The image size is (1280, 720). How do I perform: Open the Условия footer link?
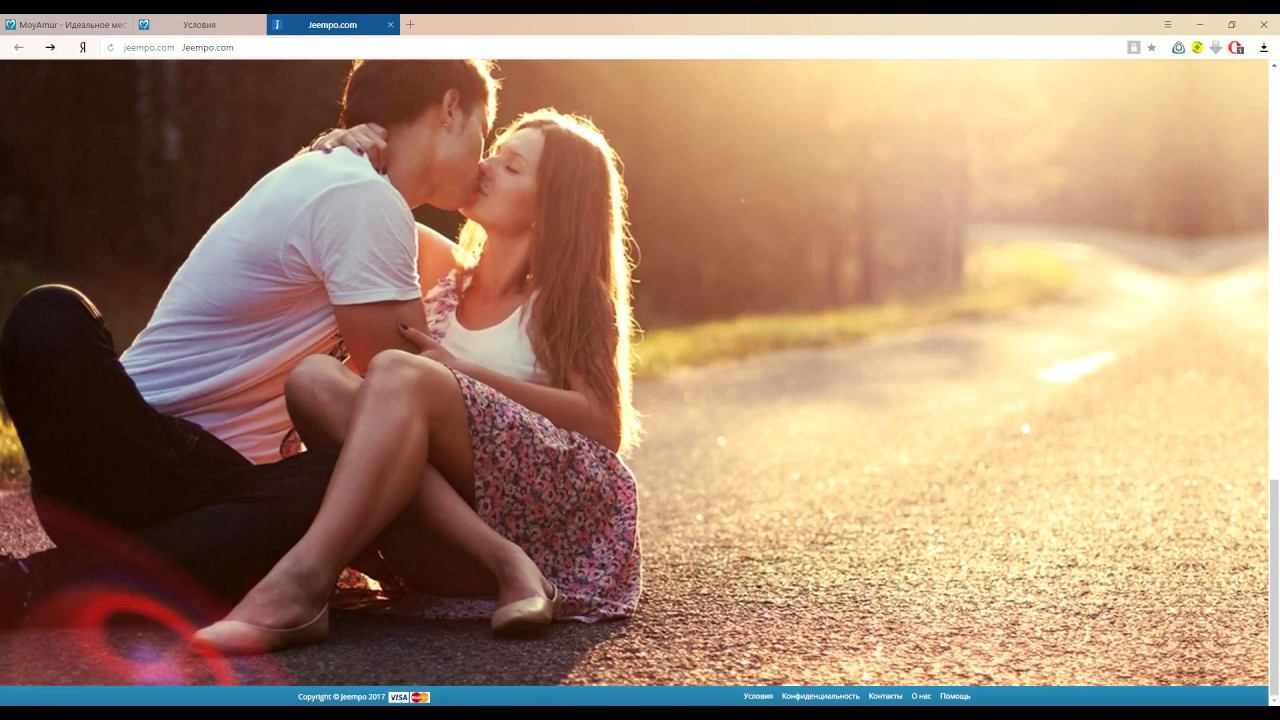[x=758, y=696]
